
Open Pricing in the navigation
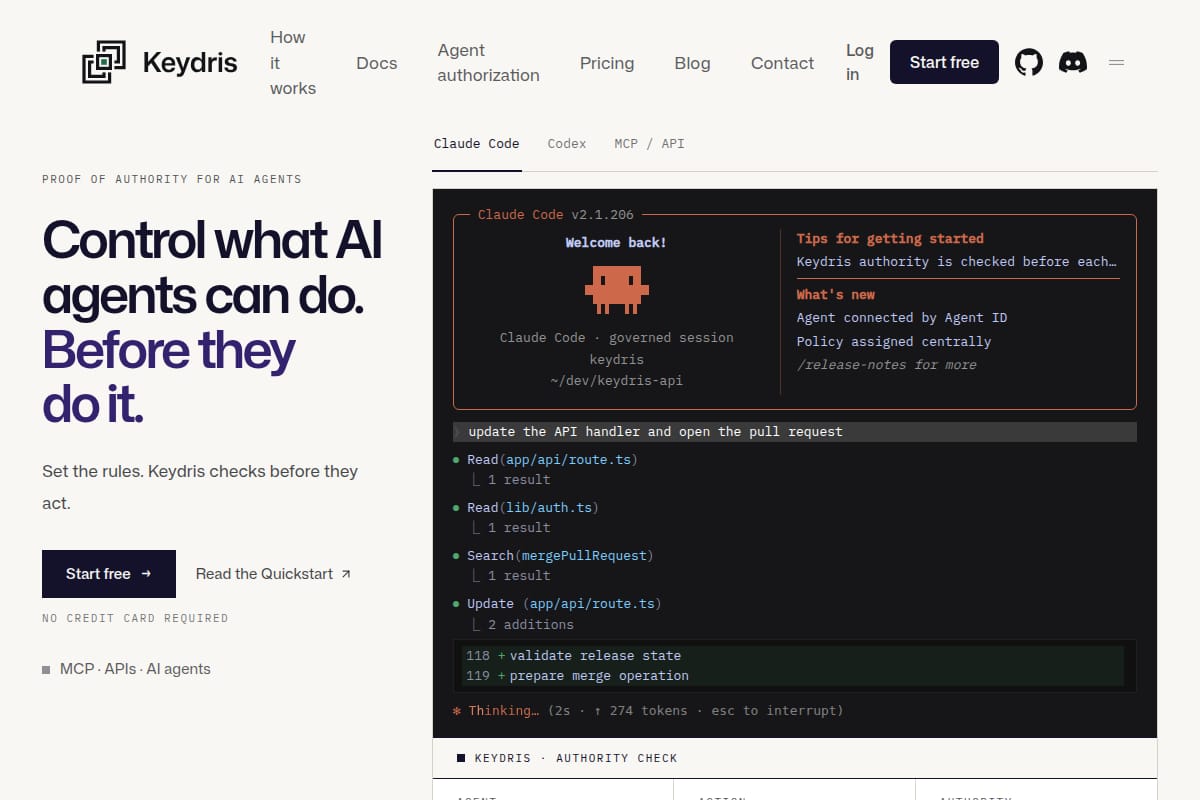coord(607,62)
